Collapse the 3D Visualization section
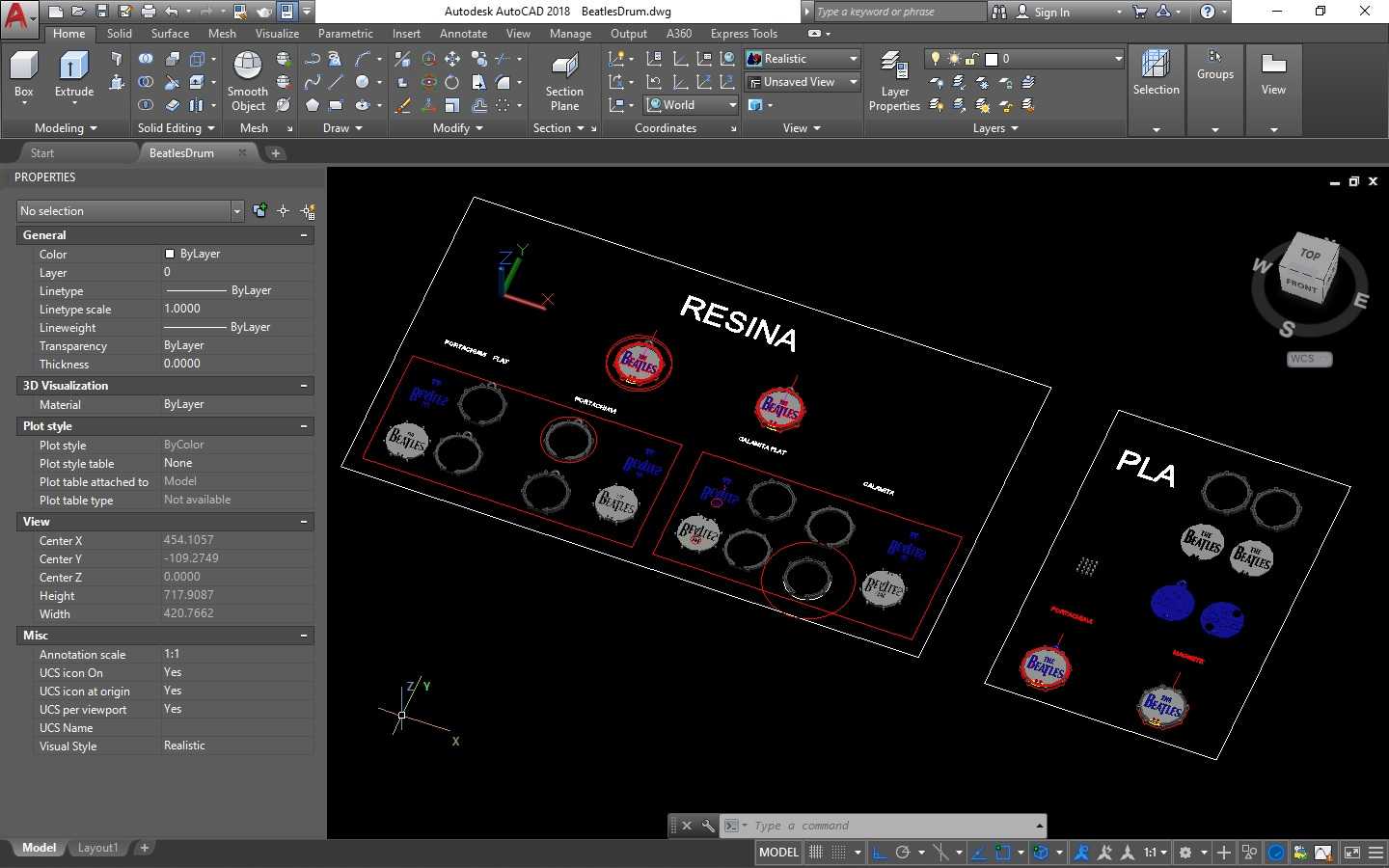 coord(304,386)
